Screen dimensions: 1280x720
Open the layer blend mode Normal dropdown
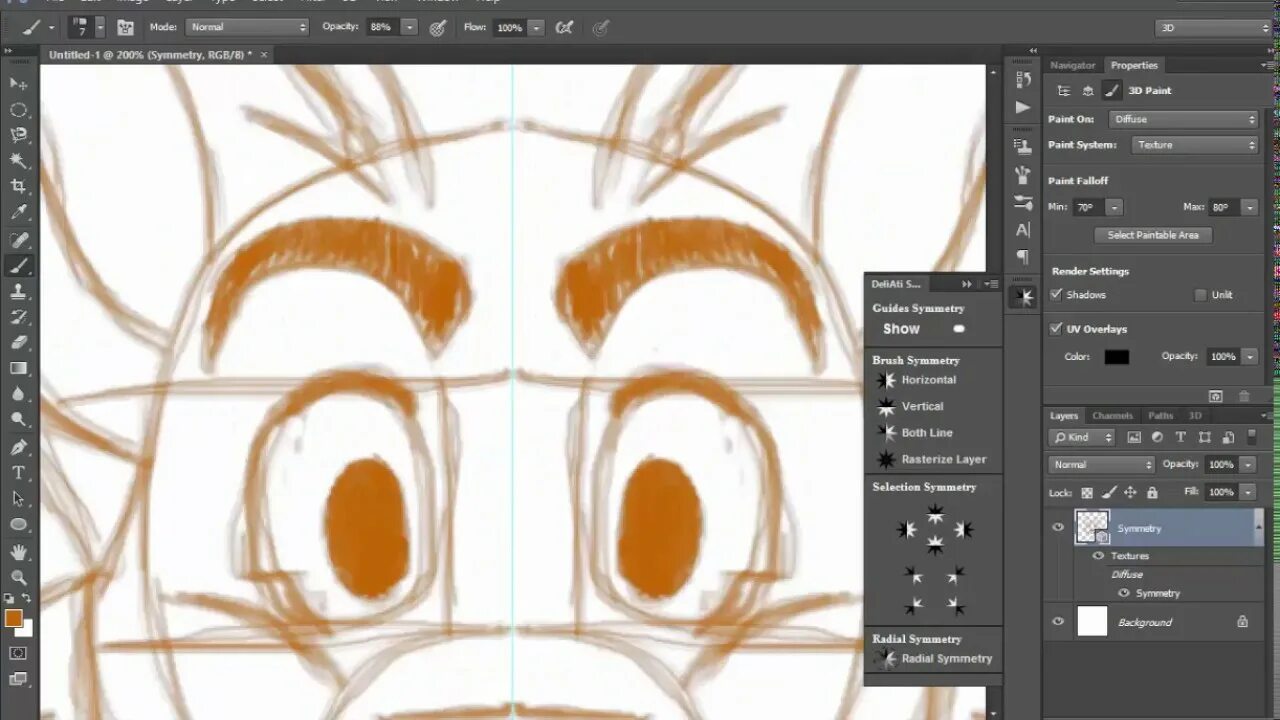coord(1101,464)
